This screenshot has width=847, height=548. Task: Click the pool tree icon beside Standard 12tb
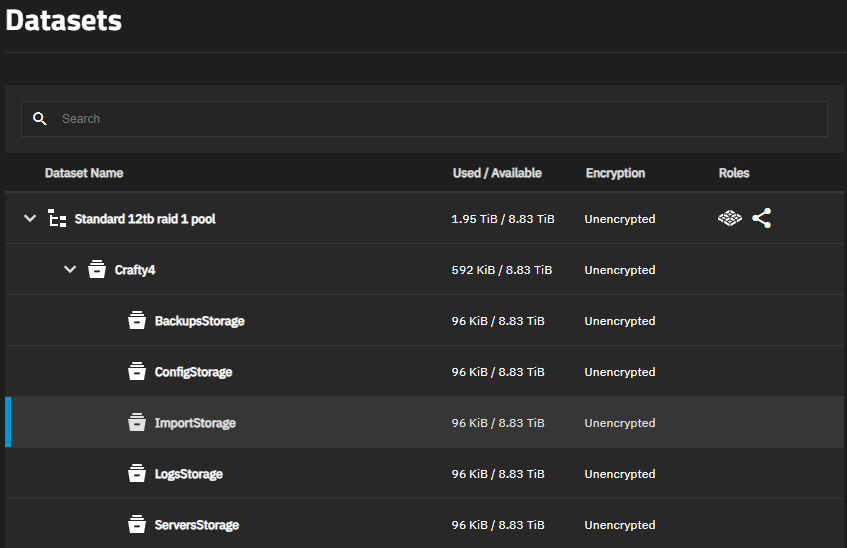(58, 219)
